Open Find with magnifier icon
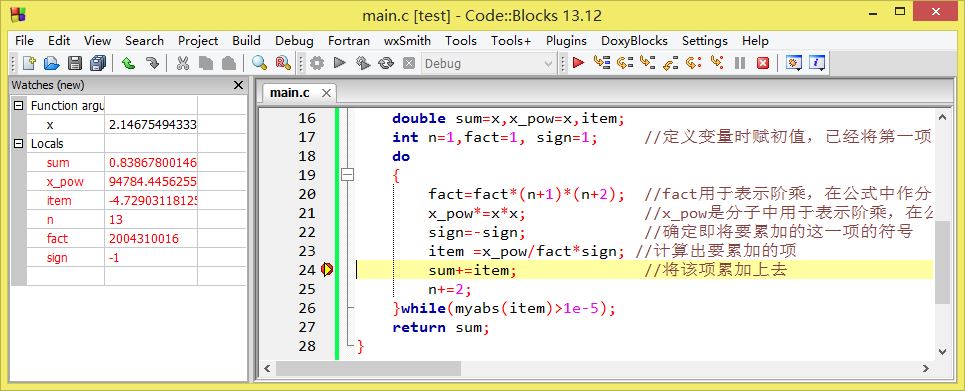Screen dimensions: 965x391 [259, 63]
